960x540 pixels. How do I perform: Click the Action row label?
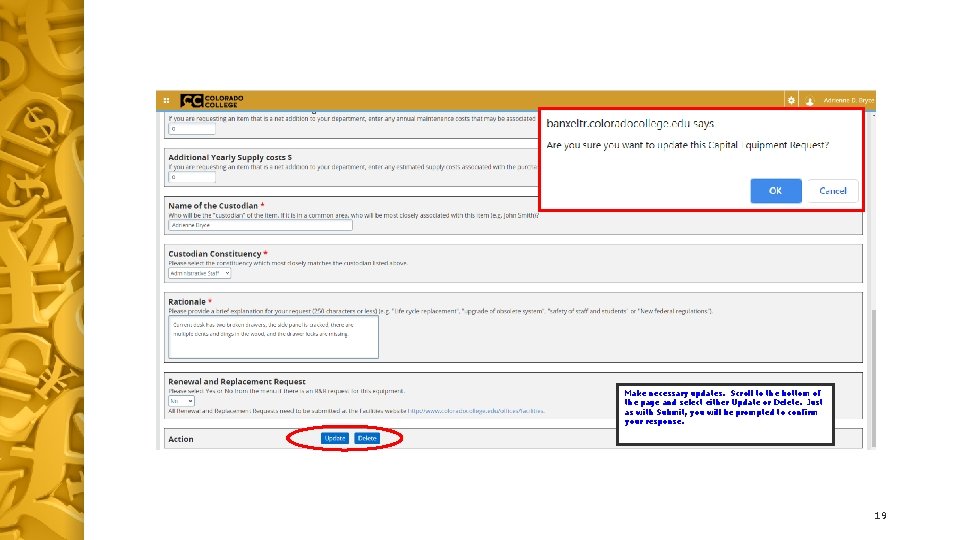point(181,439)
